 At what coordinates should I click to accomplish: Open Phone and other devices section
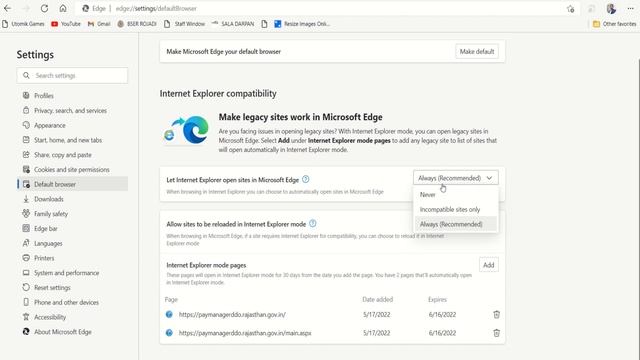[72, 302]
